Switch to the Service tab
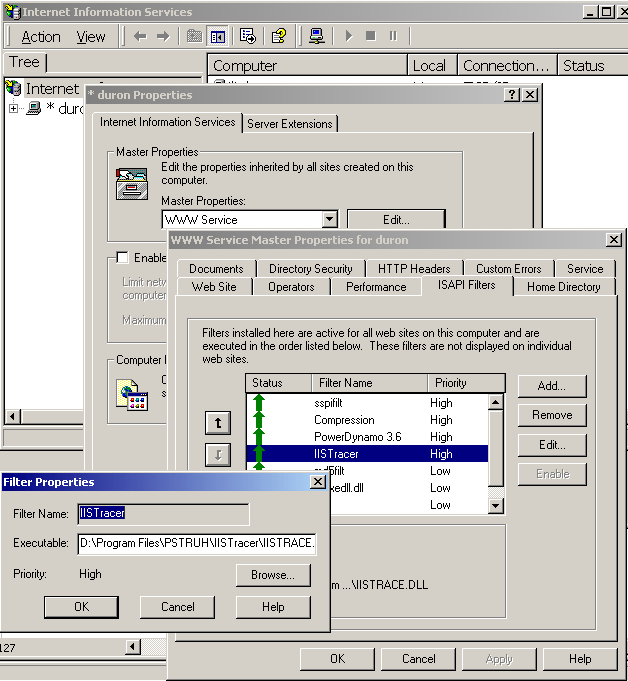Viewport: 628px width, 681px height. (x=585, y=269)
